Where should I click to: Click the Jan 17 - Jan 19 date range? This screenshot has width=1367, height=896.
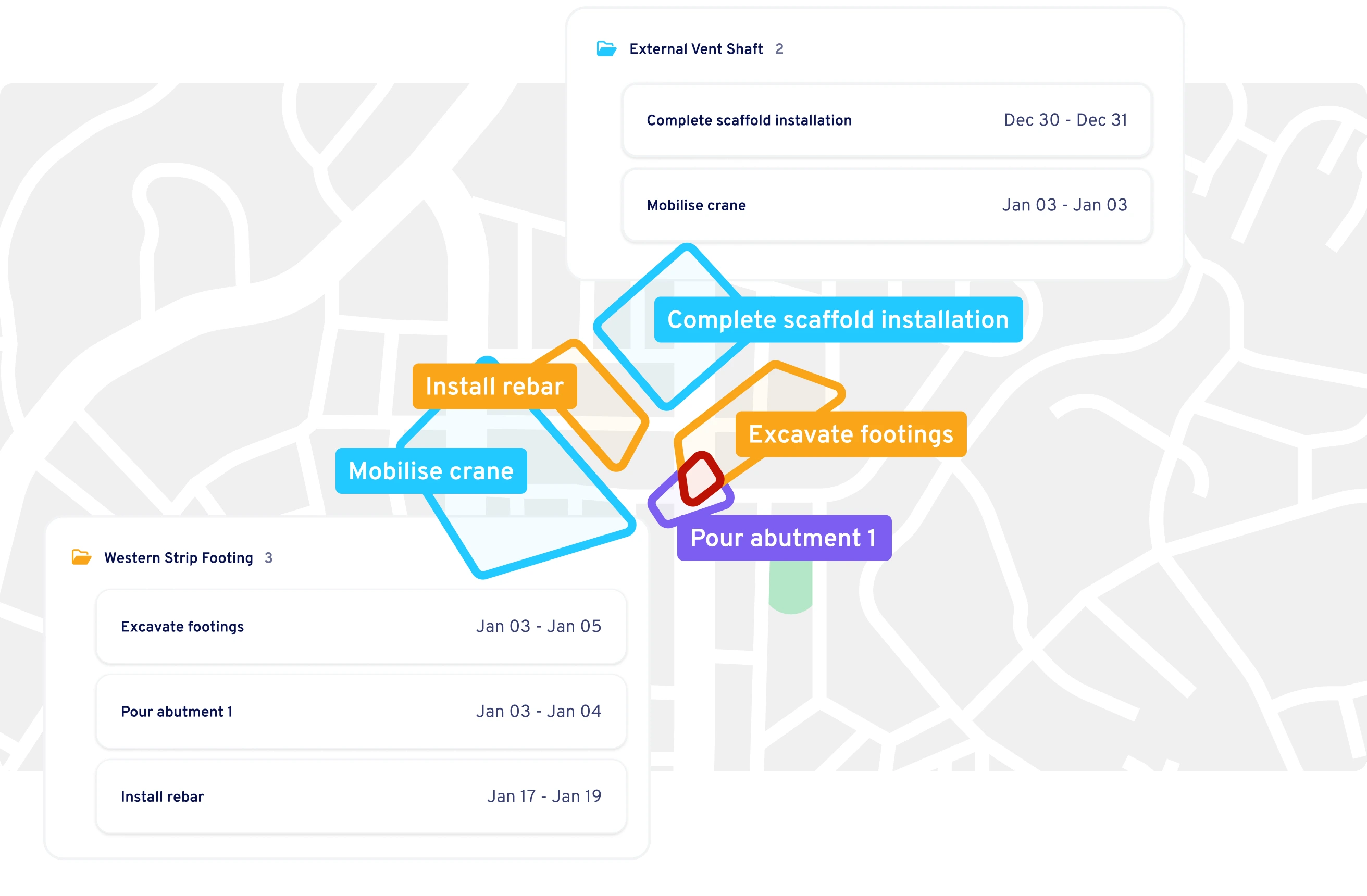point(544,796)
